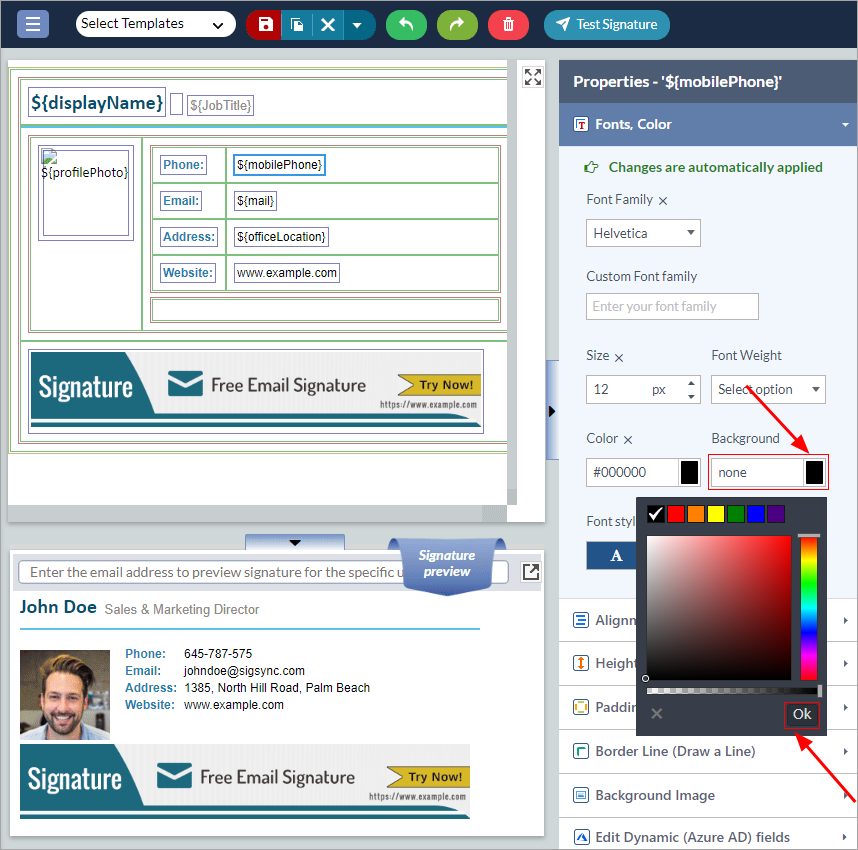Expand editor with the fullscreen icon
858x850 pixels.
(x=533, y=77)
